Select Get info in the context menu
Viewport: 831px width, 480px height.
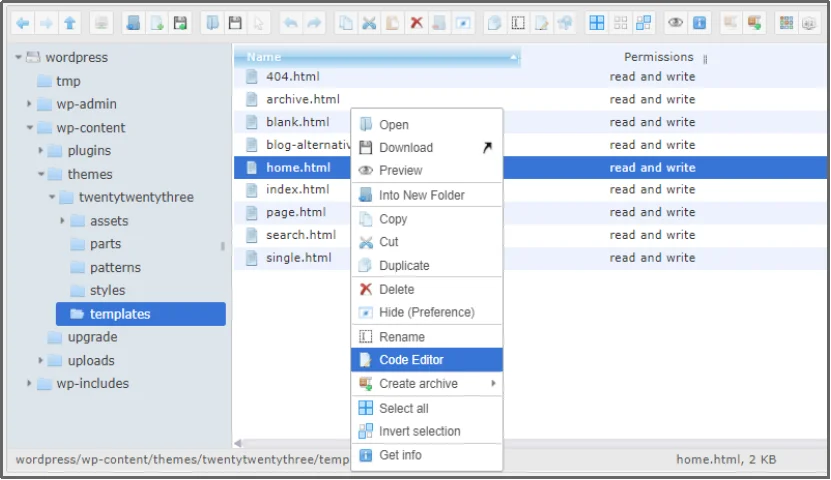[427, 455]
